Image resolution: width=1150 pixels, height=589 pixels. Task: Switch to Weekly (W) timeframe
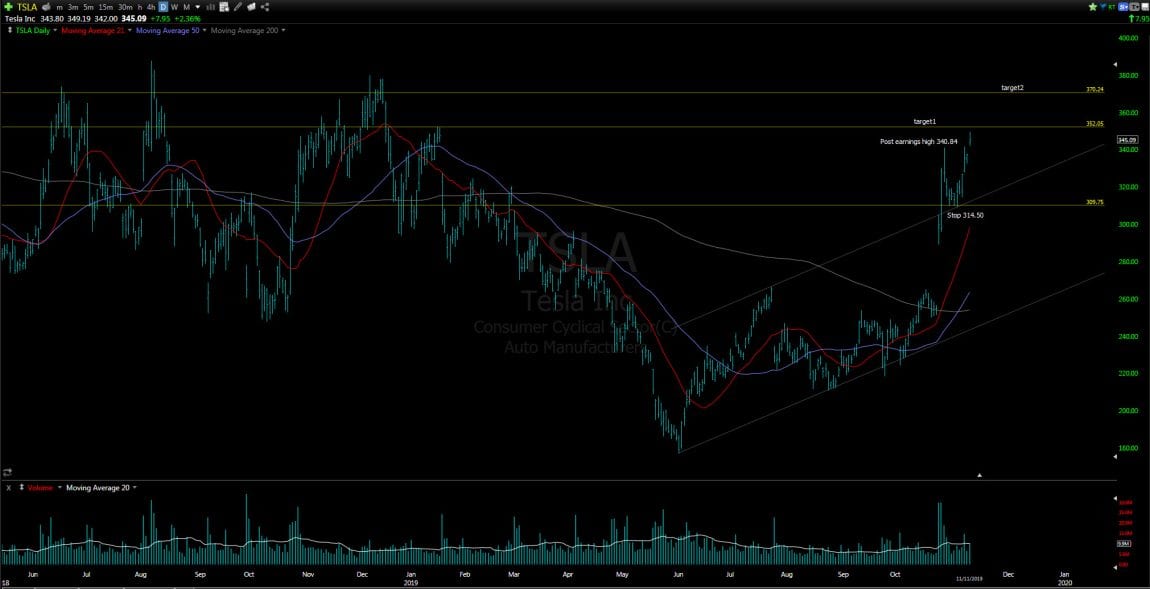coord(175,7)
